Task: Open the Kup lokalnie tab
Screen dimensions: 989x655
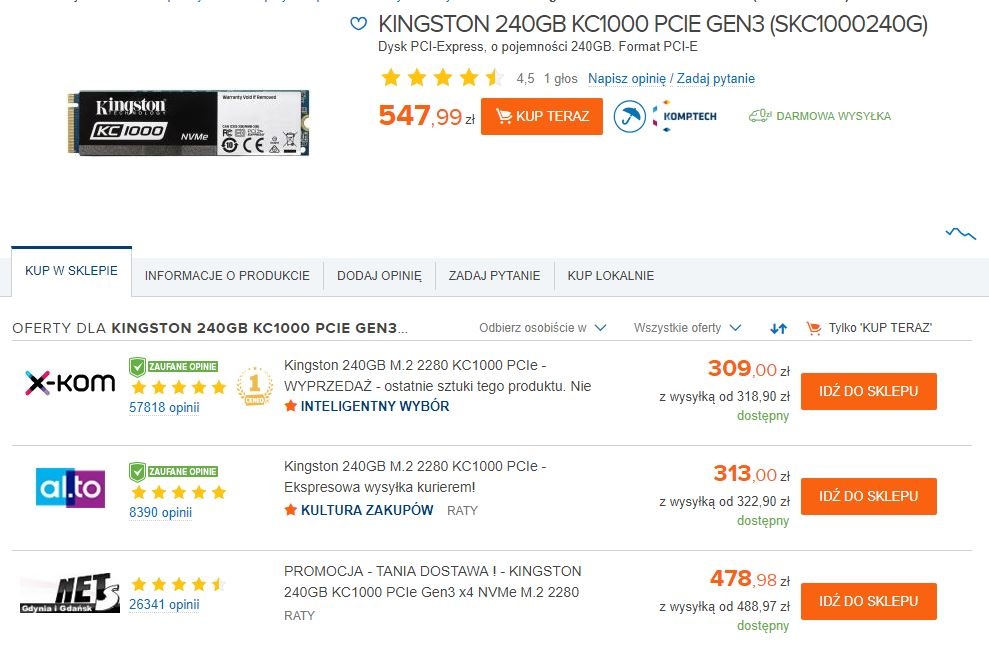Action: [611, 276]
